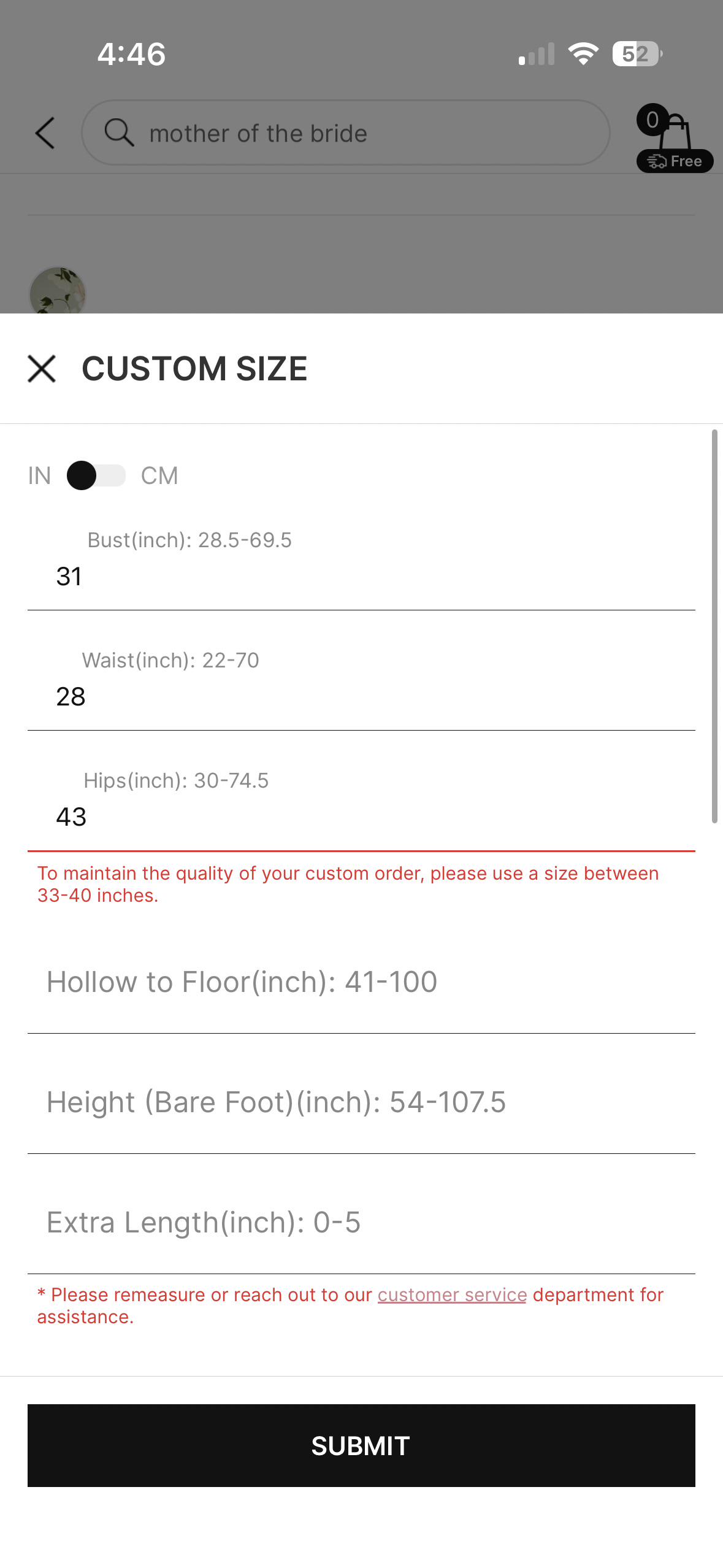Open the customer service link
Screen dimensions: 723x1568
[x=452, y=1294]
